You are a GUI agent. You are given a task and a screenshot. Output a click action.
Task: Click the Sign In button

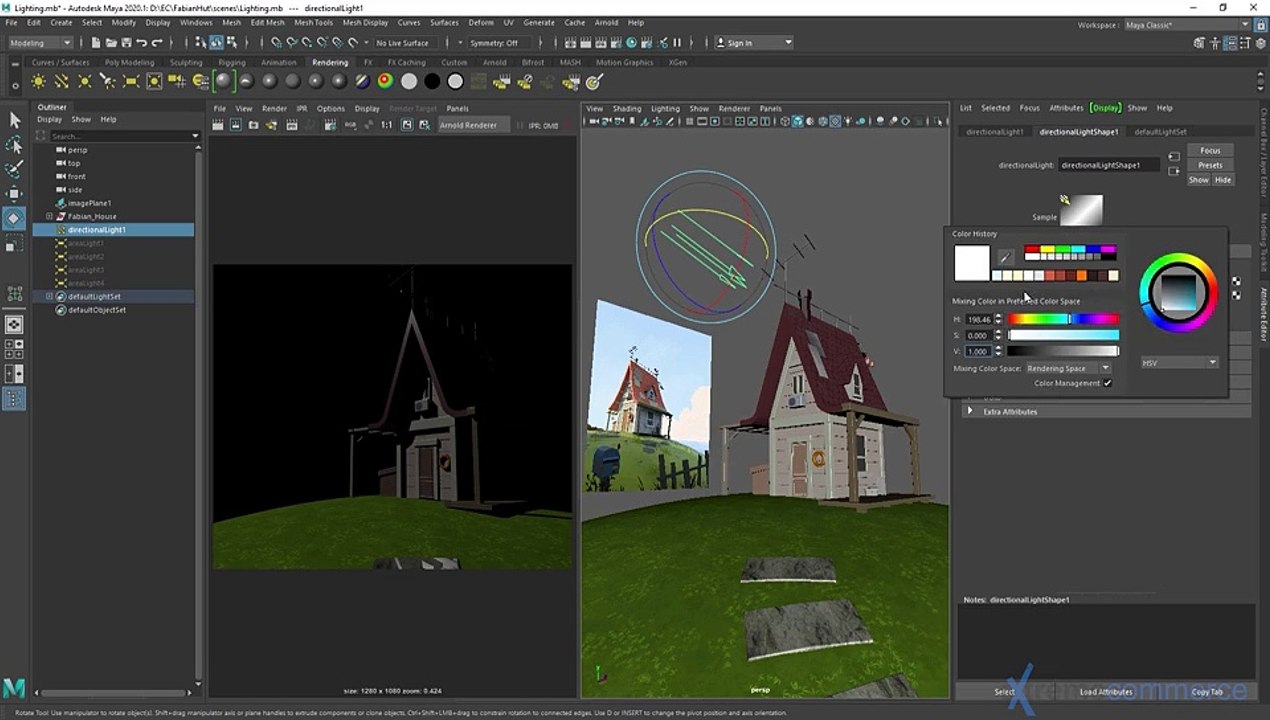pyautogui.click(x=754, y=43)
